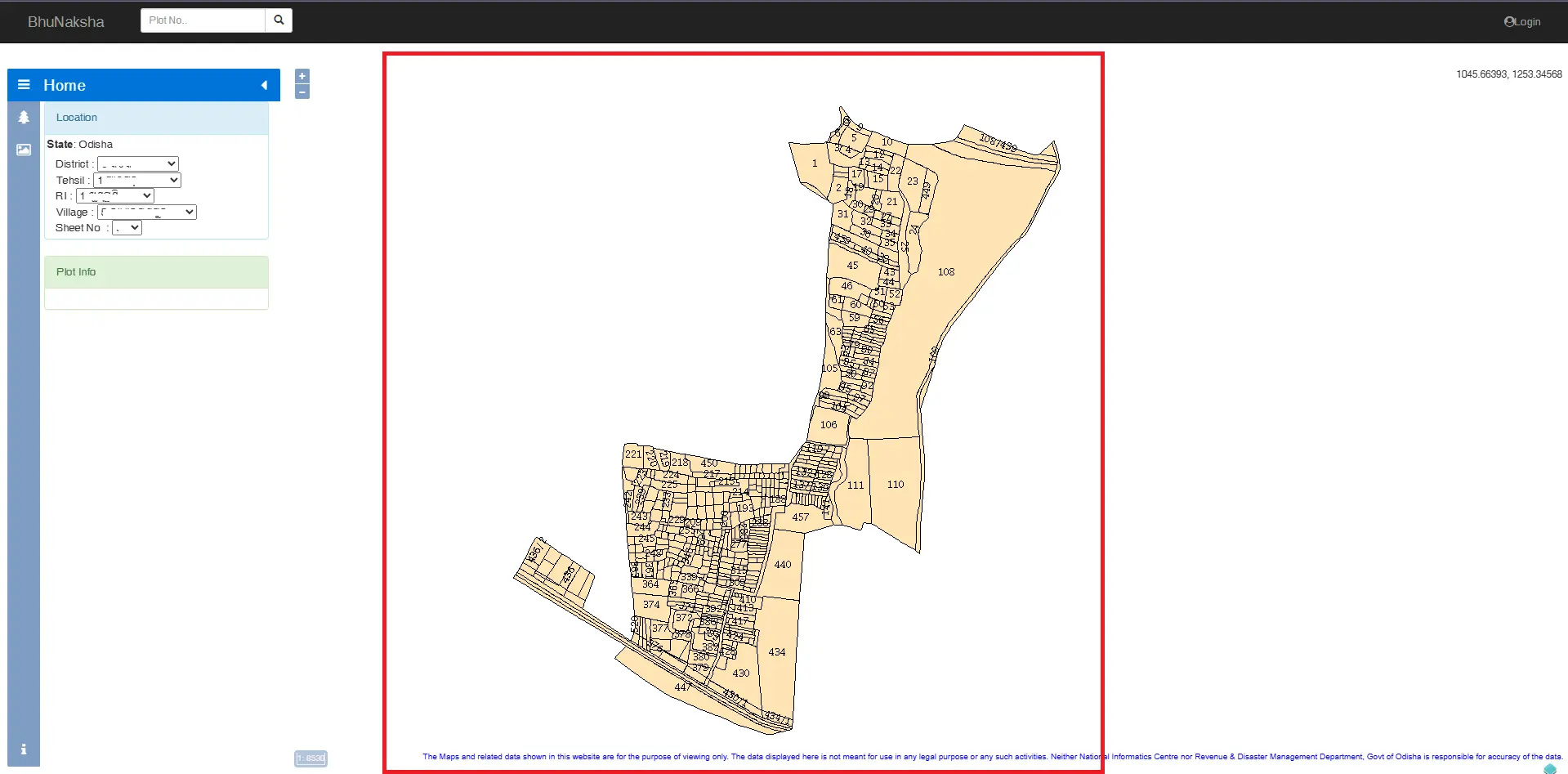Collapse the Home panel with the arrow

[x=263, y=84]
